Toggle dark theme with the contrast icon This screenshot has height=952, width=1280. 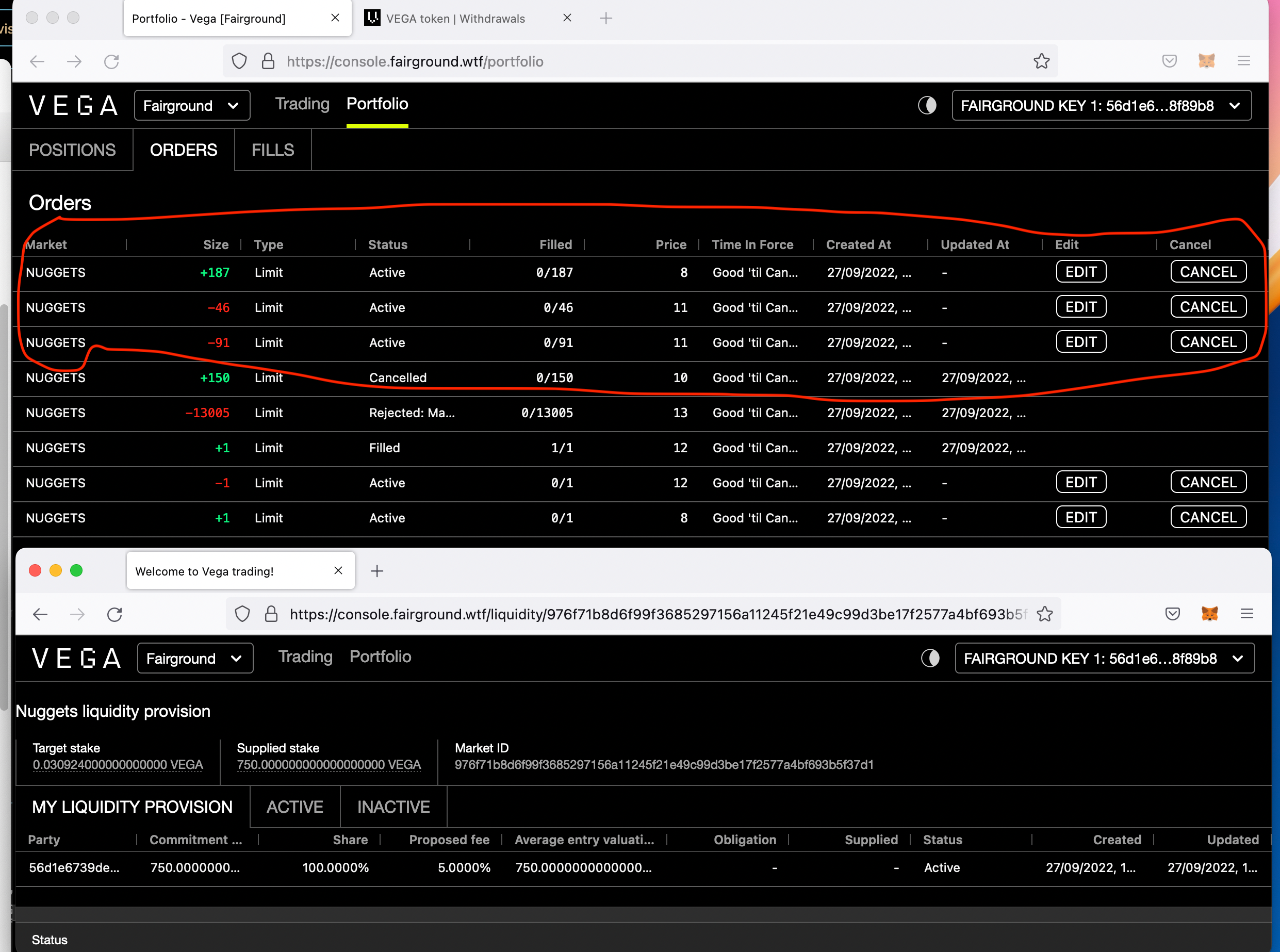click(x=927, y=105)
